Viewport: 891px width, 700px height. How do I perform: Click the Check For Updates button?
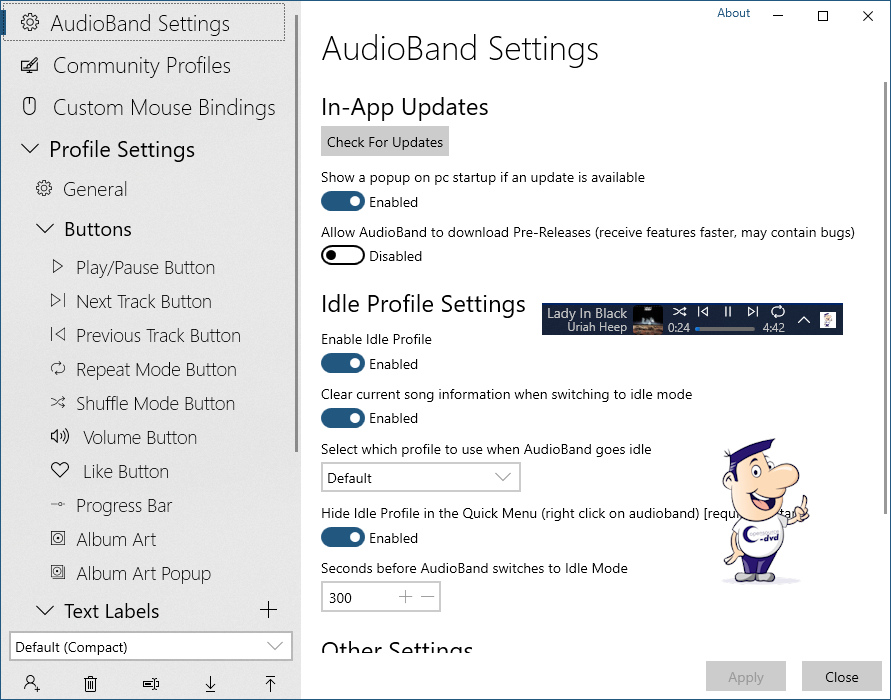385,142
